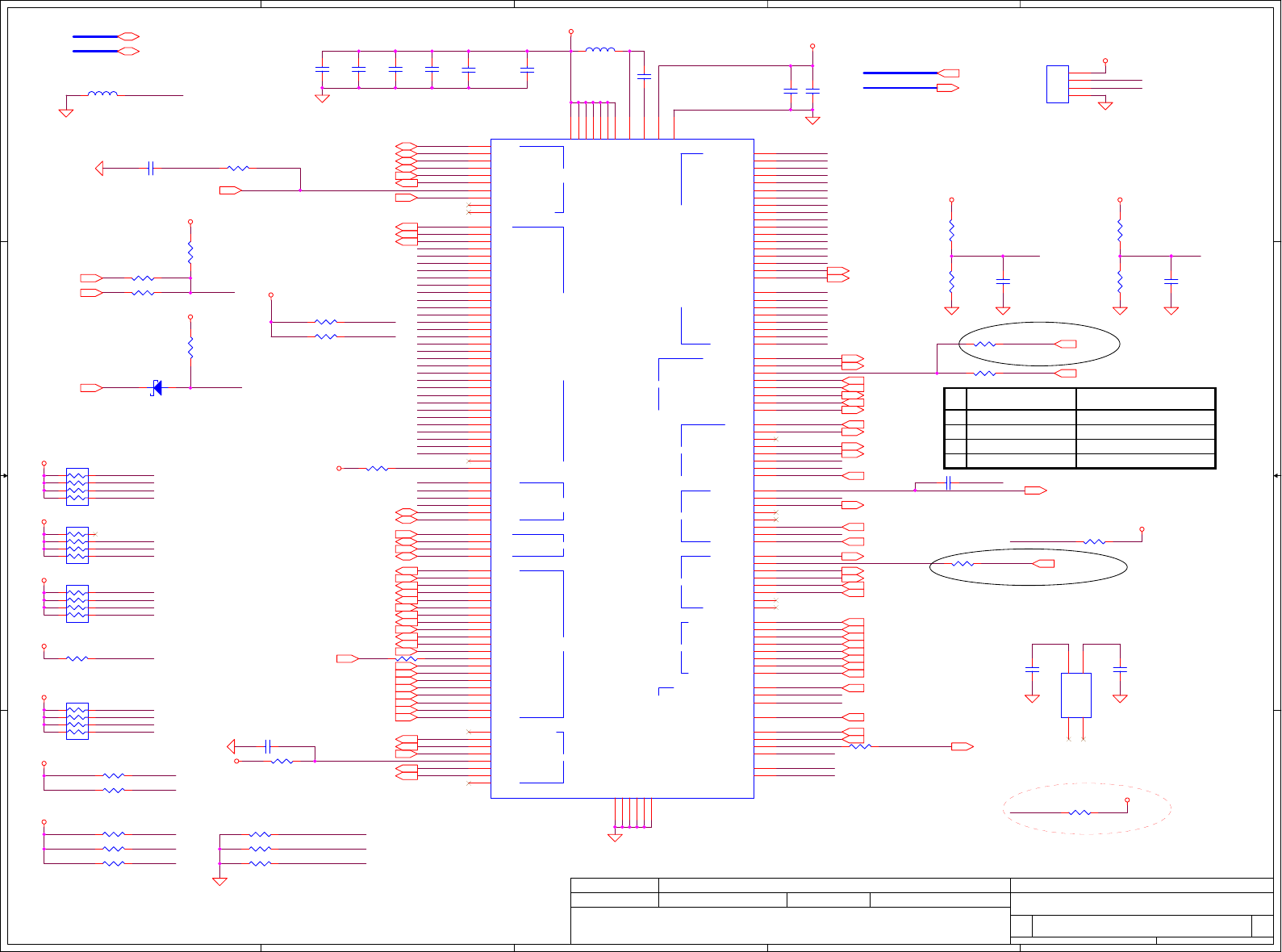Image resolution: width=1282 pixels, height=952 pixels.
Task: Select the series capacitor next to the left-pointing port
Action: 151,169
